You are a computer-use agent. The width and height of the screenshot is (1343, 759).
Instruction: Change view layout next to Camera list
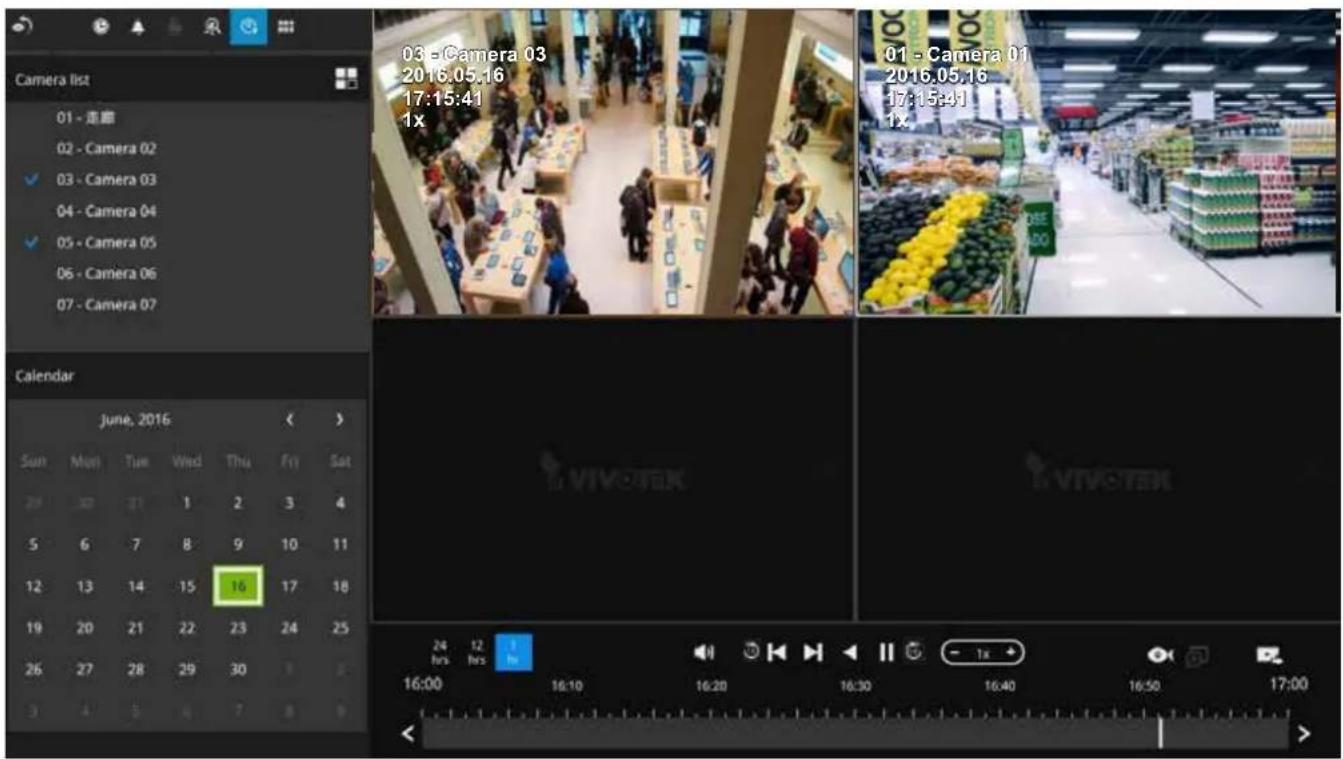[x=345, y=80]
